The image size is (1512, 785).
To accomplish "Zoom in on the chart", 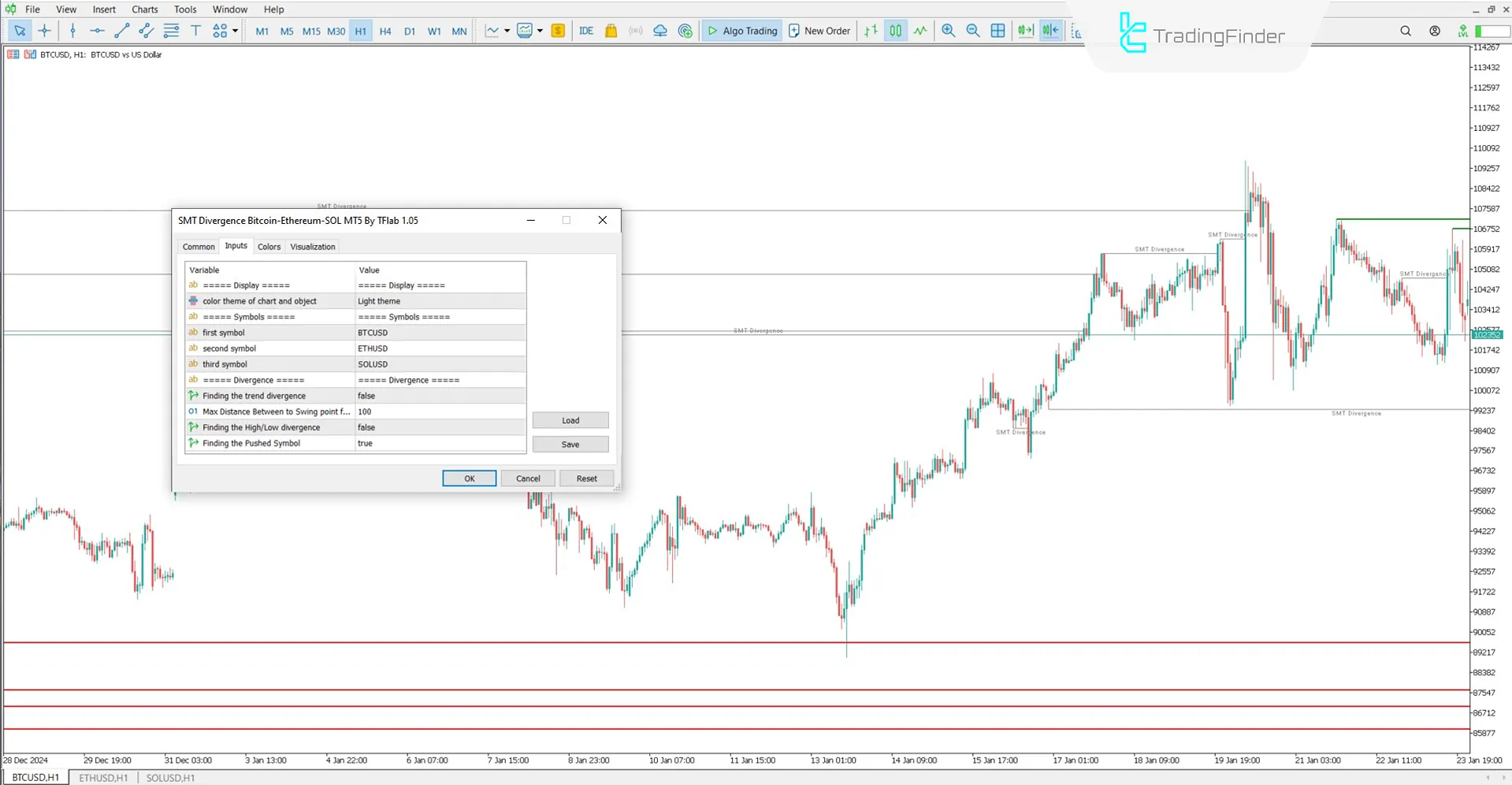I will tap(949, 31).
